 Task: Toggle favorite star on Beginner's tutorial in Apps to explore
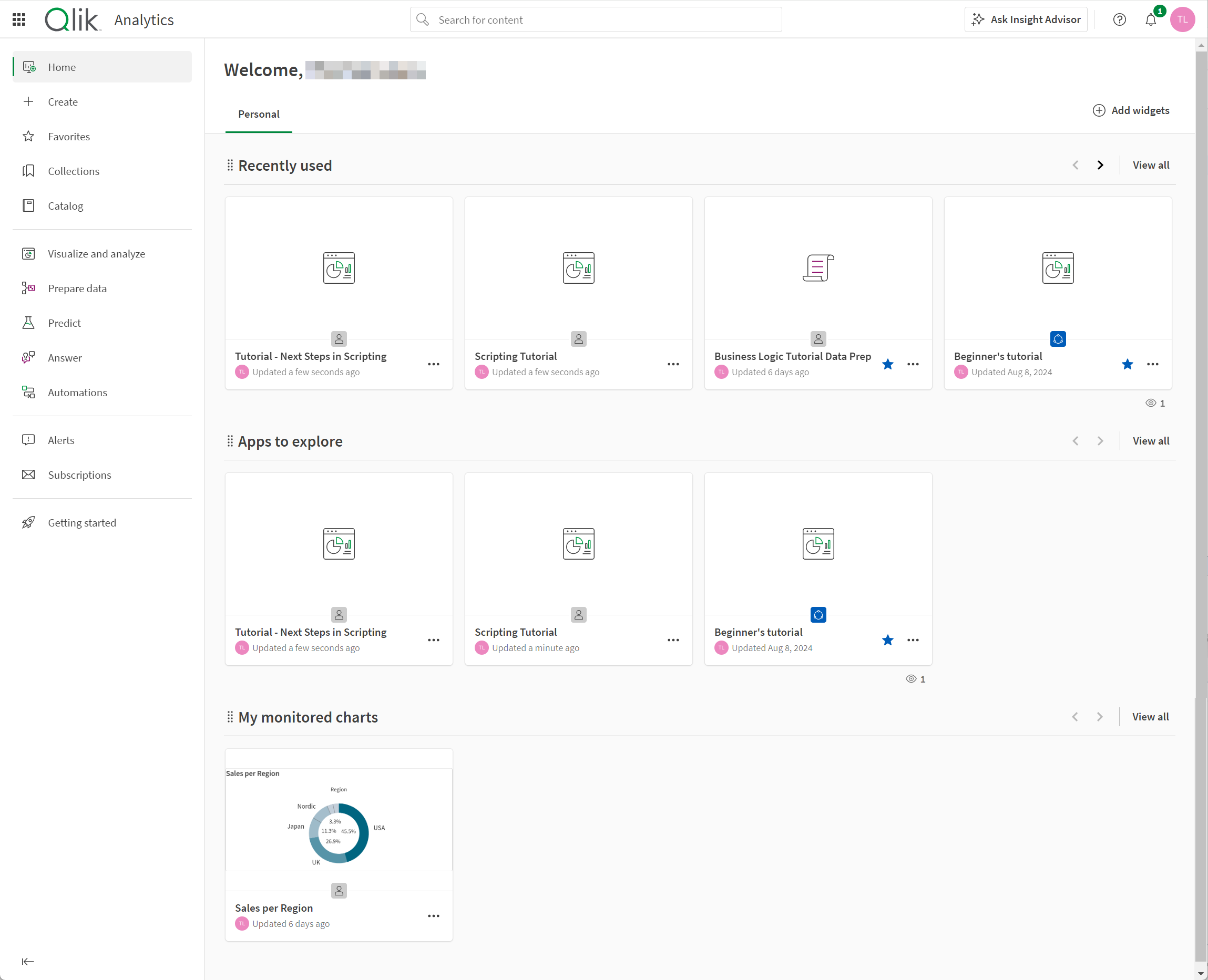click(x=887, y=640)
